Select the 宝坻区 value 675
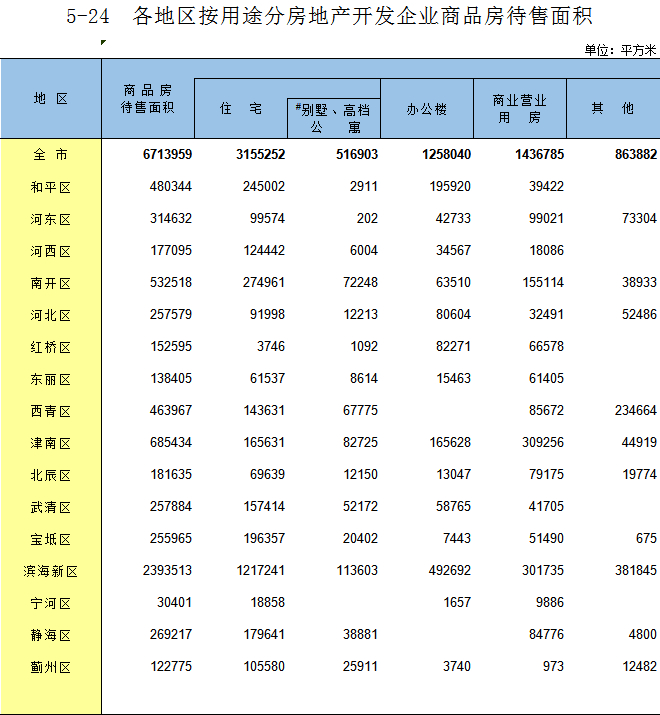Image resolution: width=660 pixels, height=715 pixels. coord(646,538)
